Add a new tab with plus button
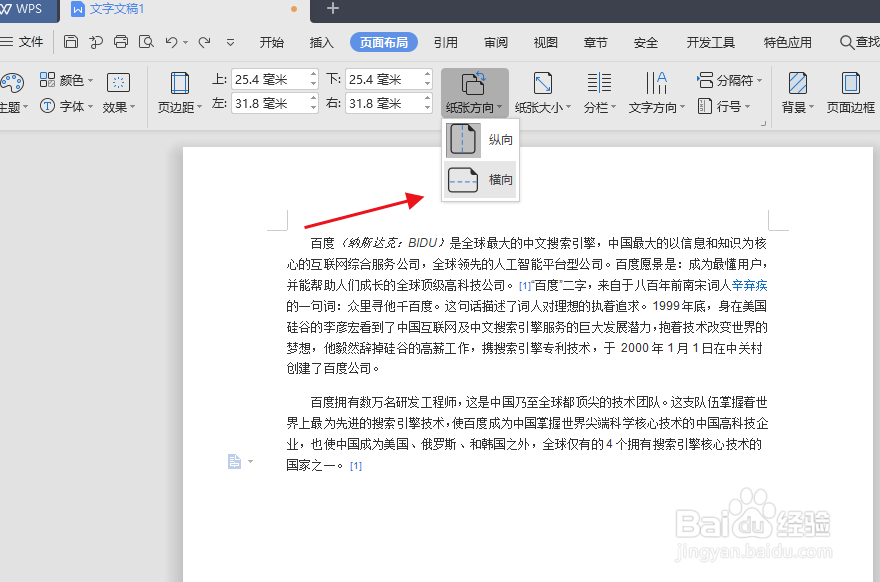880x582 pixels. tap(333, 8)
